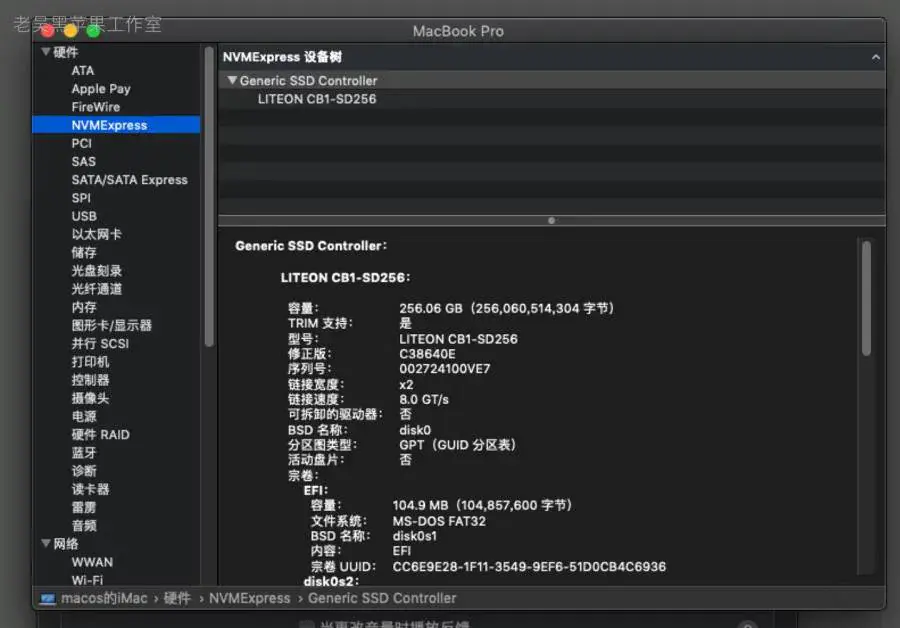The width and height of the screenshot is (900, 628).
Task: Select Apple Pay in the sidebar
Action: [x=101, y=89]
